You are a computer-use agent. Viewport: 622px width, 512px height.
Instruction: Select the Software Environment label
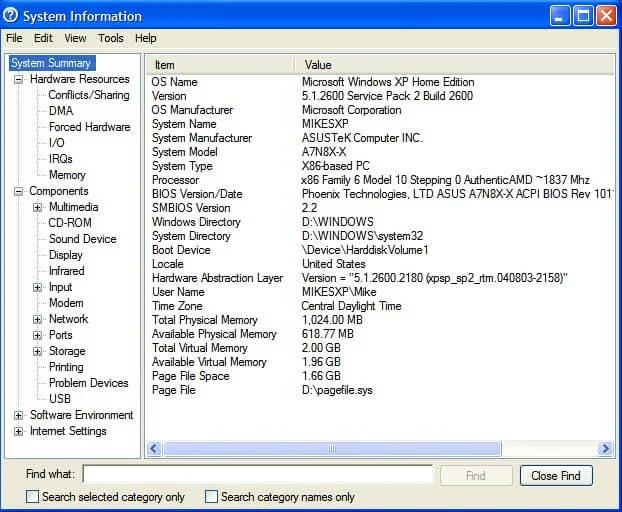82,415
